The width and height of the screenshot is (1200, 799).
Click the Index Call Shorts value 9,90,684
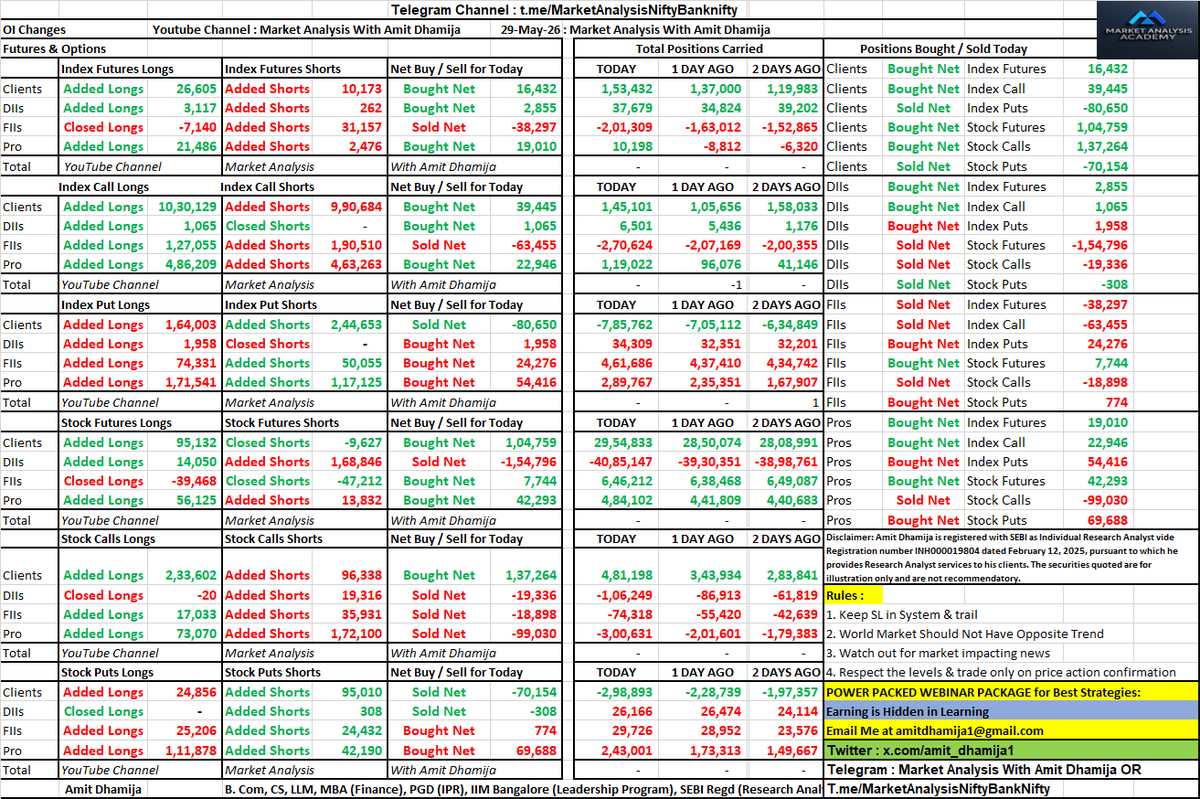click(x=355, y=207)
